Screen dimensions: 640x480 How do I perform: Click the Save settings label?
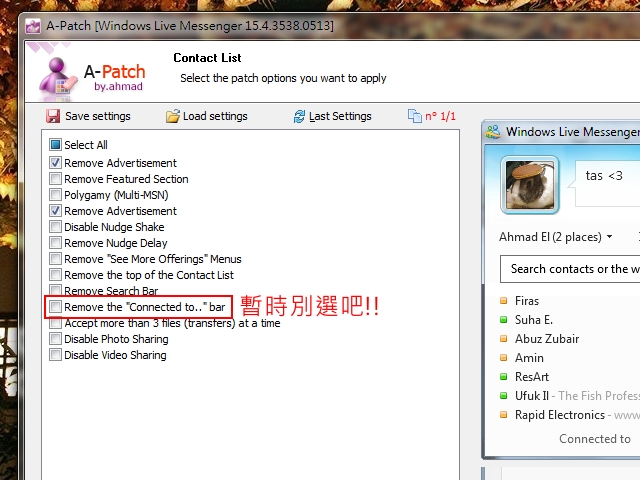point(98,116)
